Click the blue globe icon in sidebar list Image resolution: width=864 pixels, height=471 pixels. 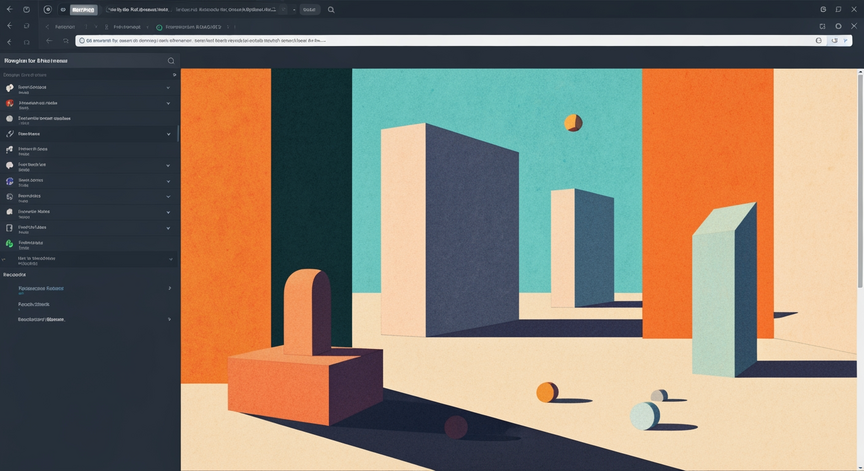[x=9, y=181]
